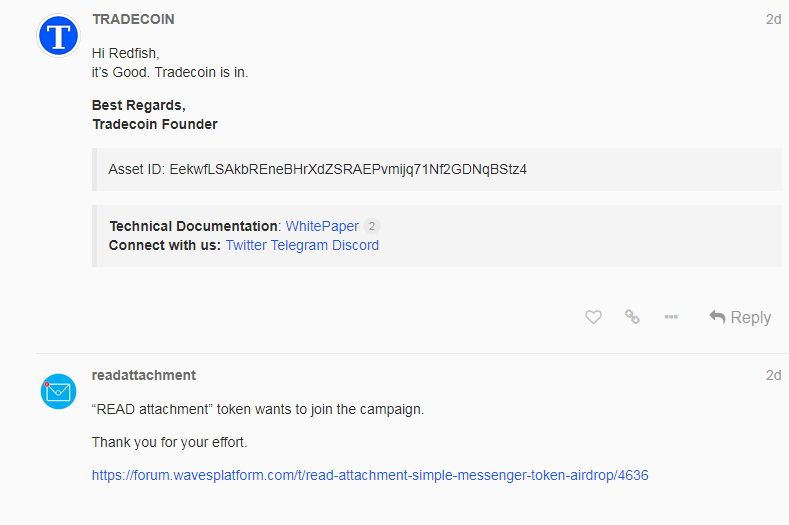Viewport: 789px width, 525px height.
Task: Open the WhitePaper link
Action: pos(322,226)
